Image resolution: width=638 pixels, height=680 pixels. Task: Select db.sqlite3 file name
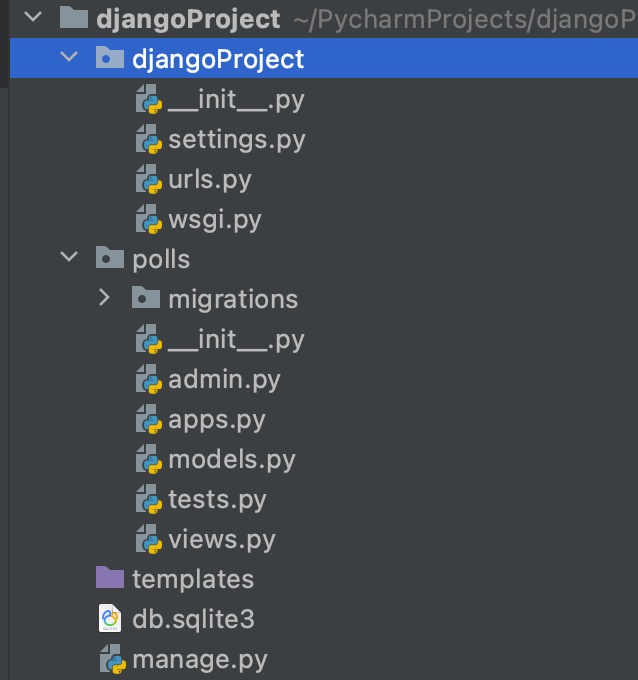click(193, 619)
